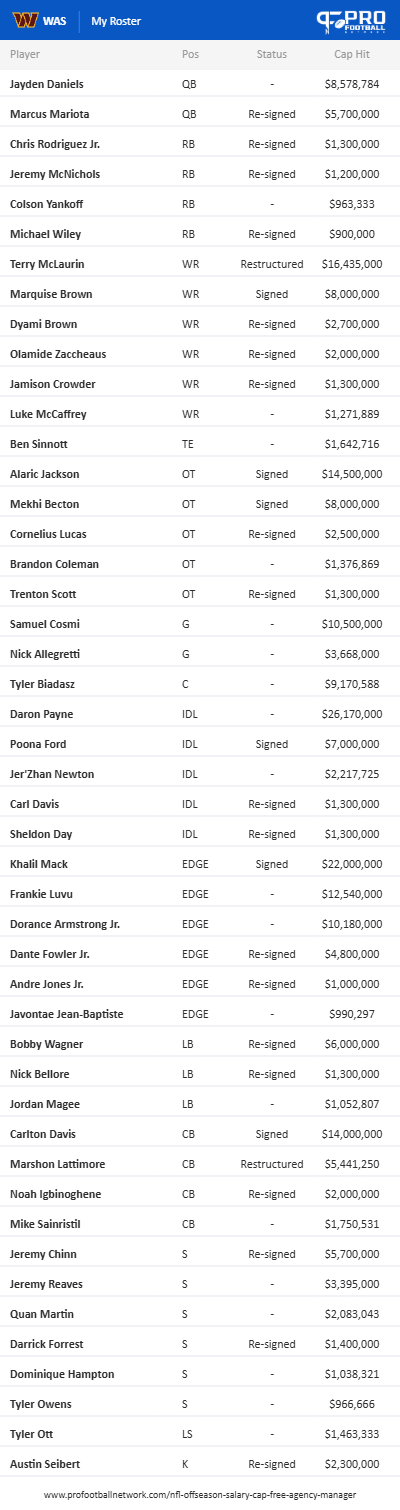This screenshot has width=400, height=1510.
Task: Select the Bobby Wagner roster row
Action: click(200, 1044)
